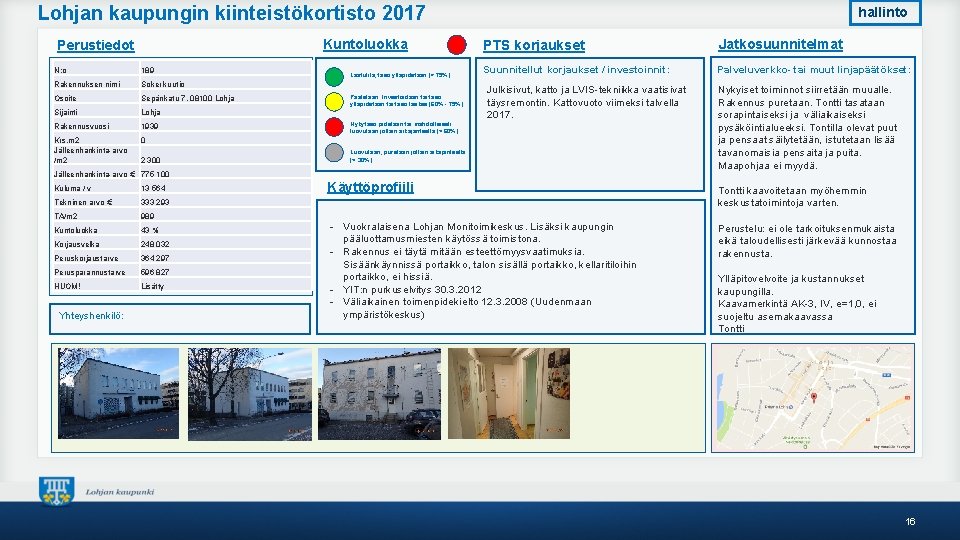Select the green condition class circle

coord(334,77)
